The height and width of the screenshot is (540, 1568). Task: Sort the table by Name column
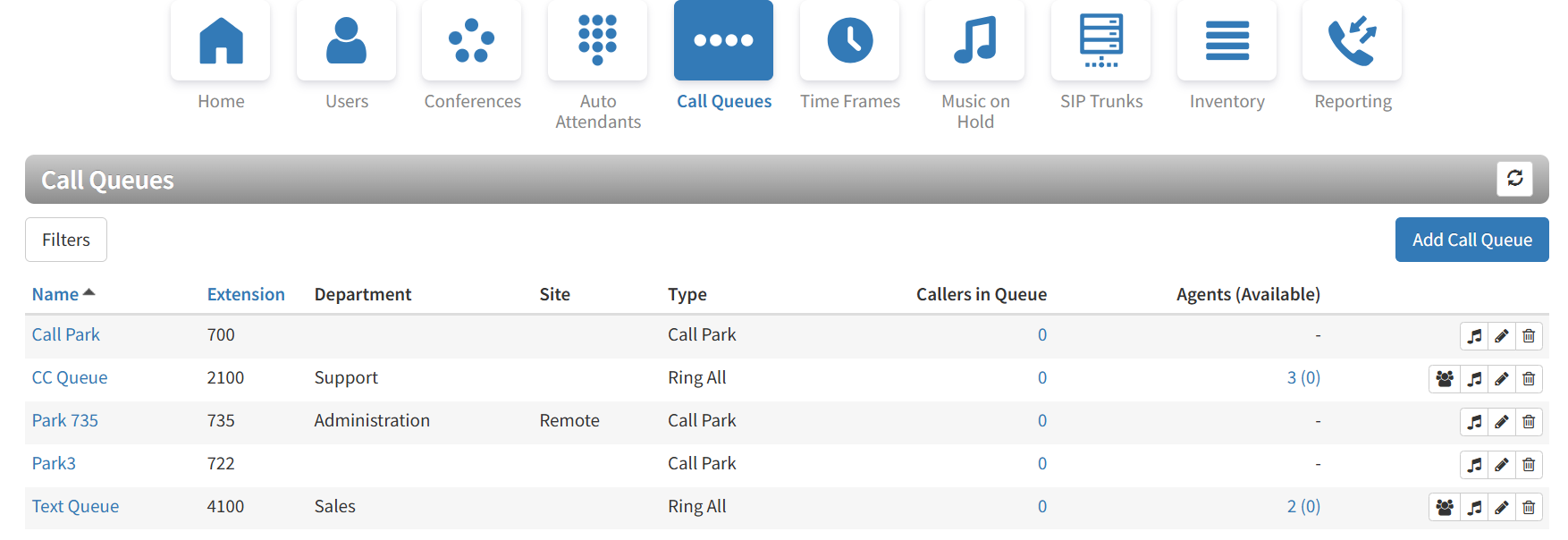55,294
